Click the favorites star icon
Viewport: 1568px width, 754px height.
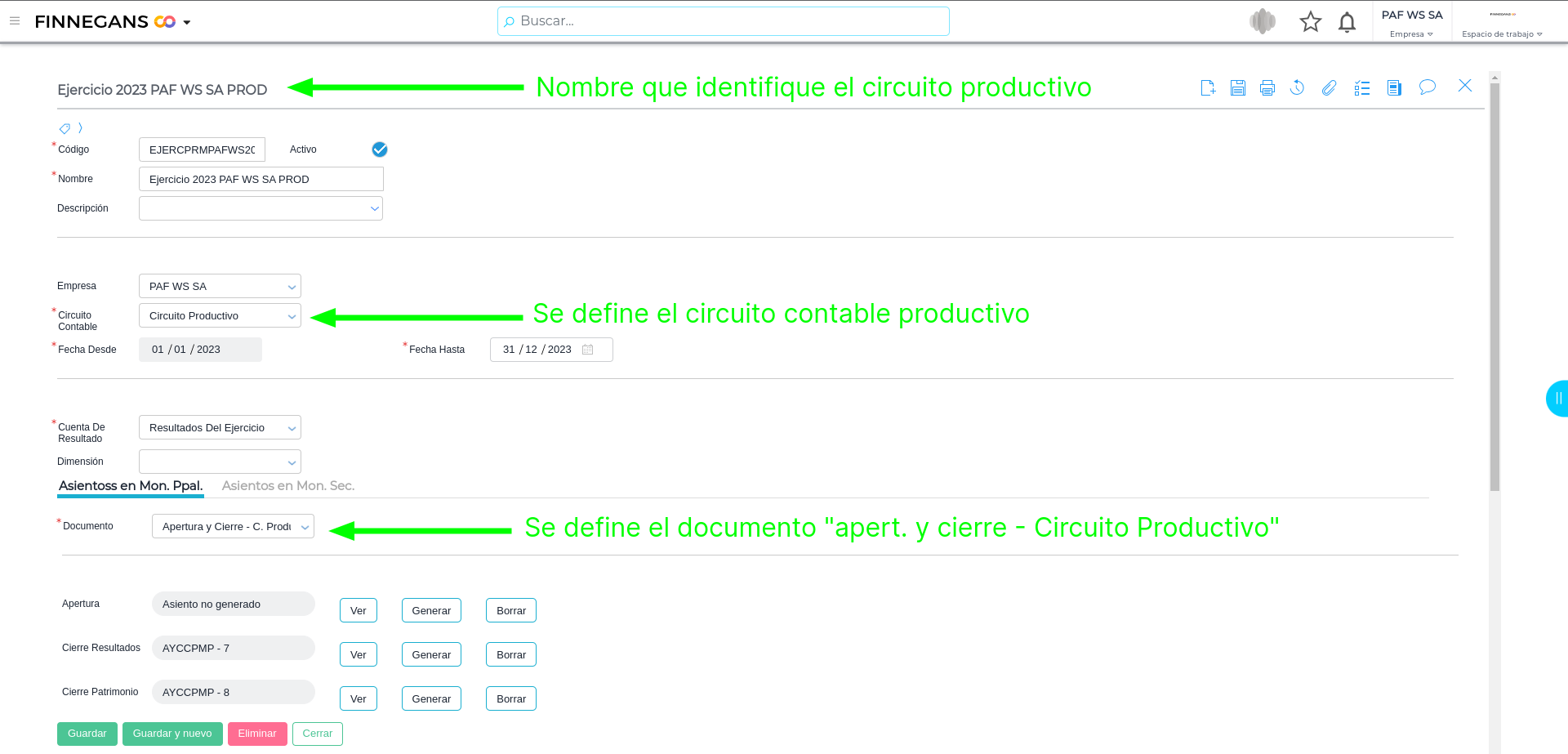pyautogui.click(x=1311, y=22)
